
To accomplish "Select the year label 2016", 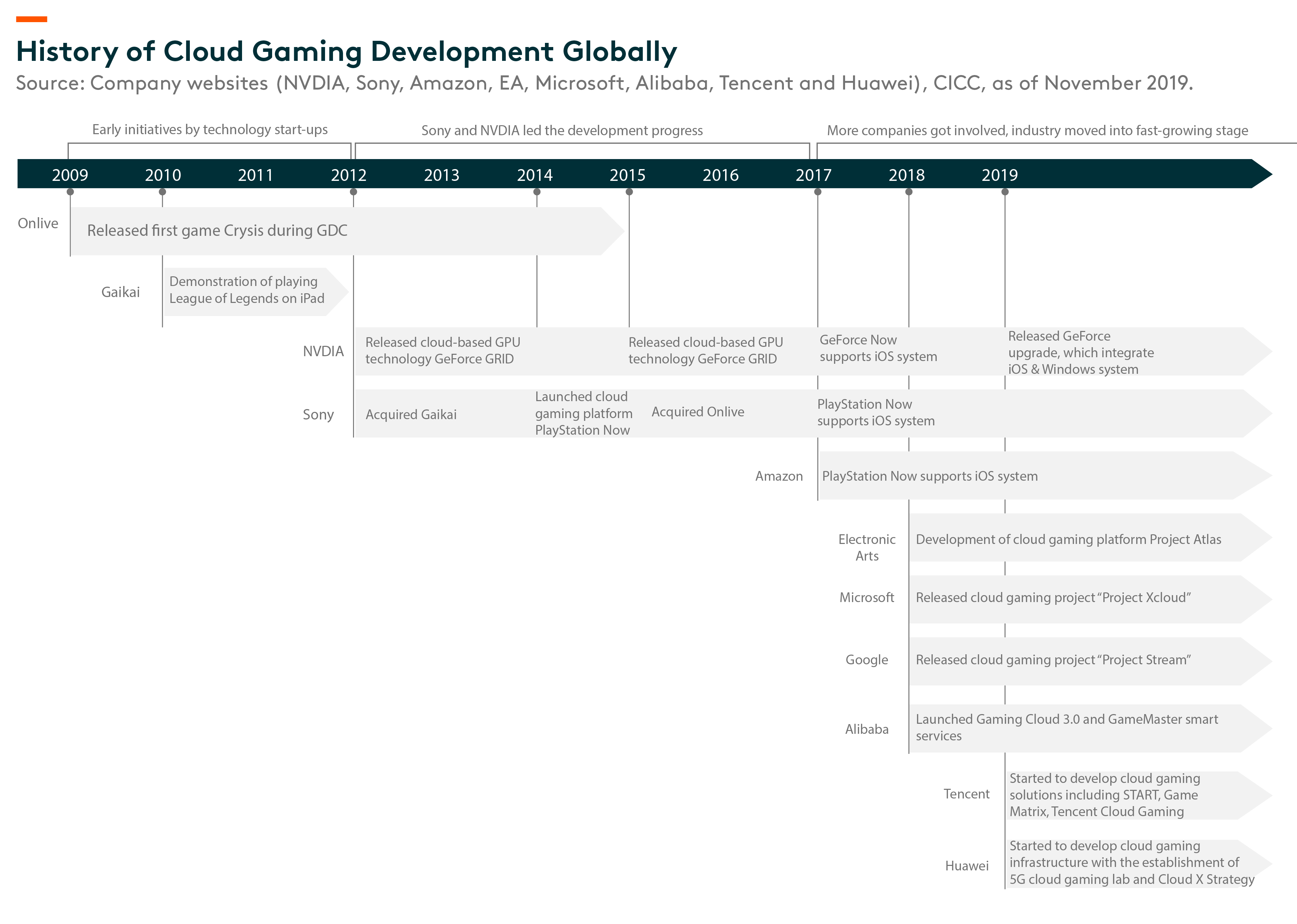I will pyautogui.click(x=720, y=175).
